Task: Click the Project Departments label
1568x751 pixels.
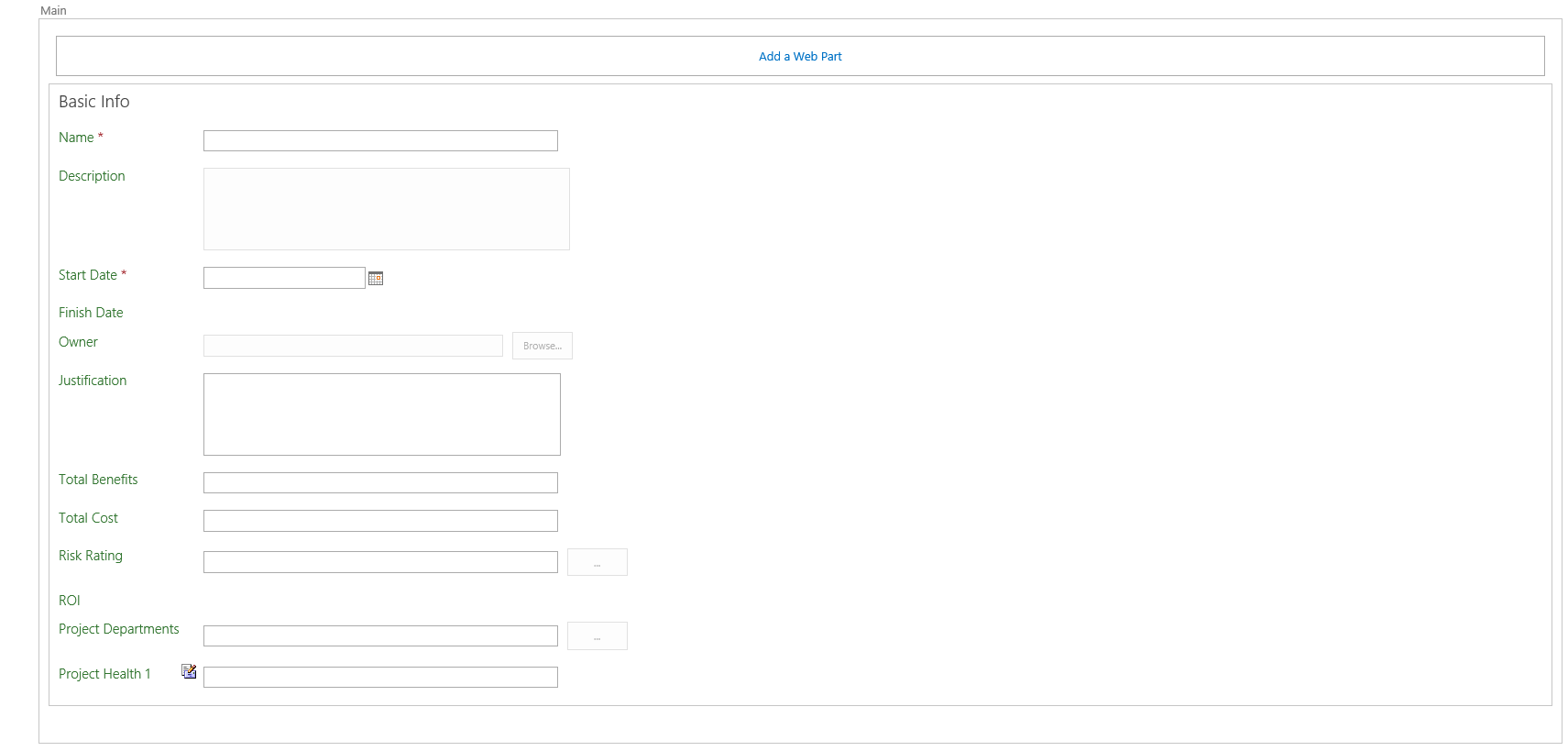Action: click(x=119, y=629)
